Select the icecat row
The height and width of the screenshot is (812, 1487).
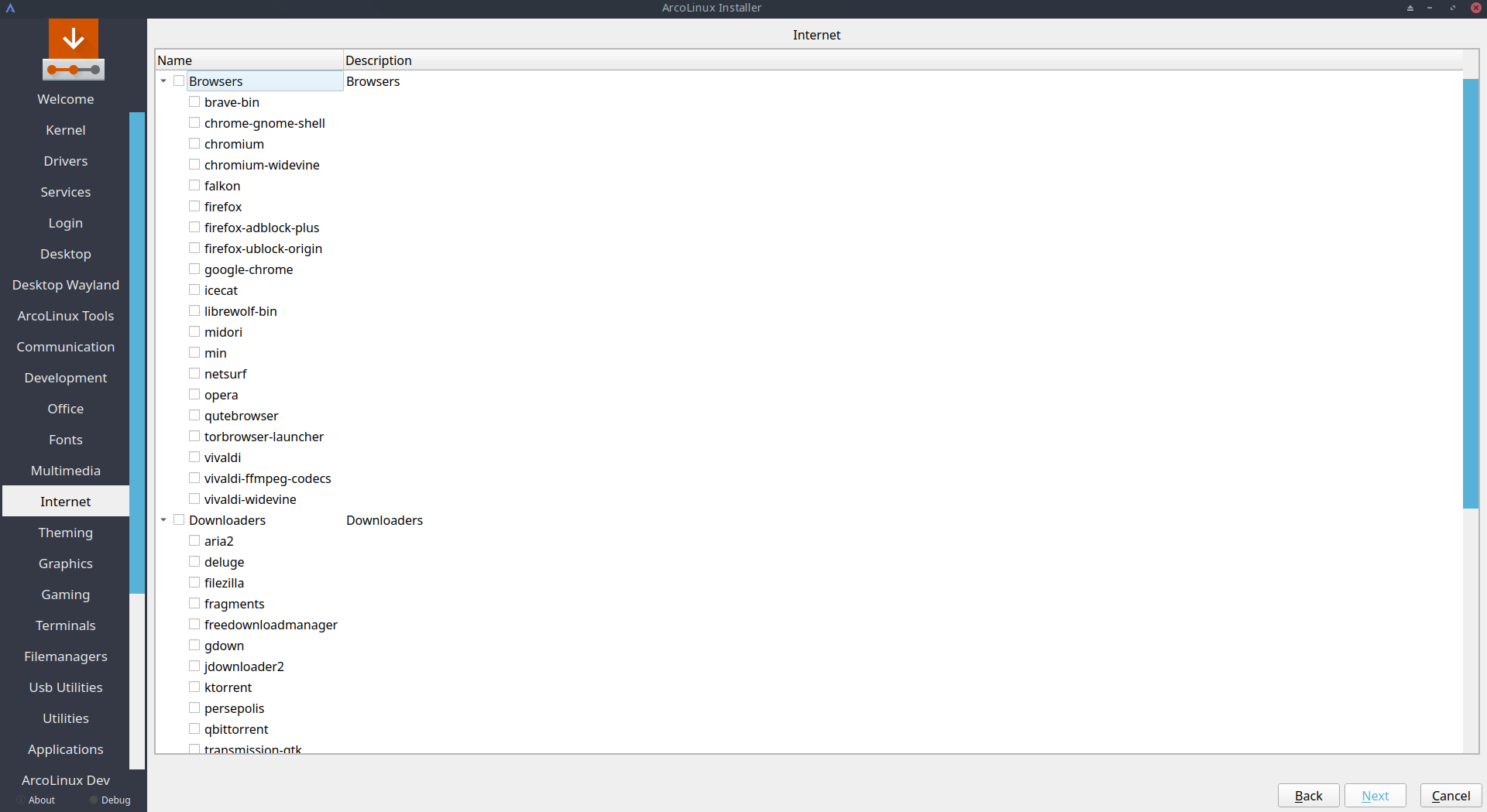click(x=221, y=290)
